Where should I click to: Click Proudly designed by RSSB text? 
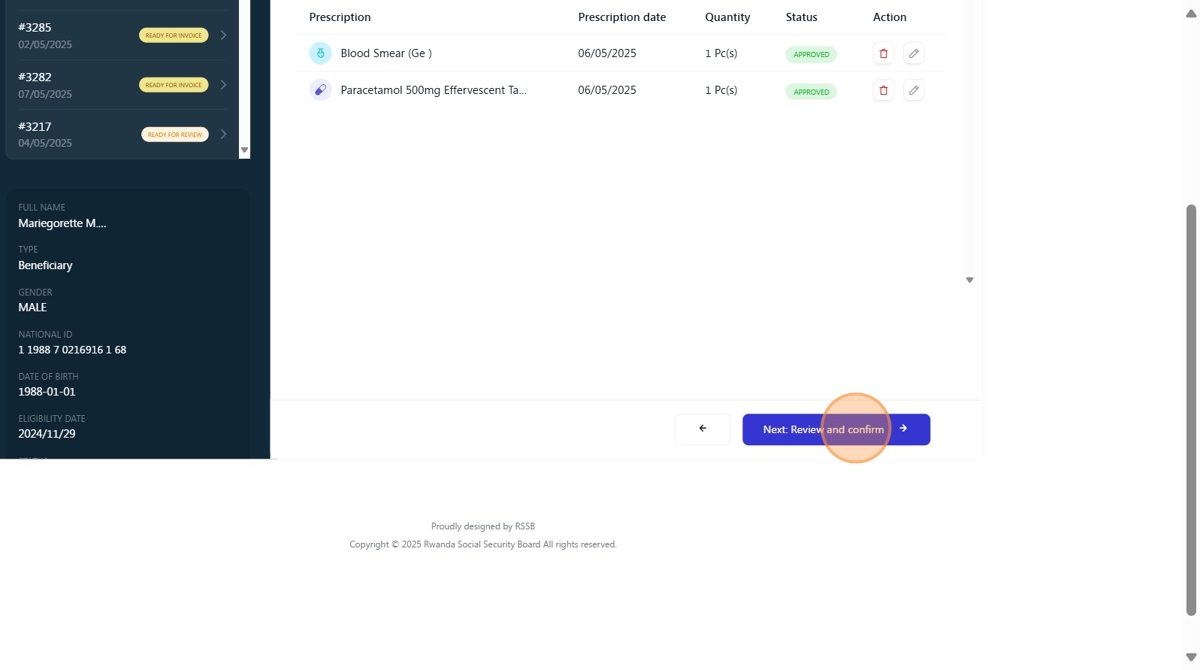point(483,526)
